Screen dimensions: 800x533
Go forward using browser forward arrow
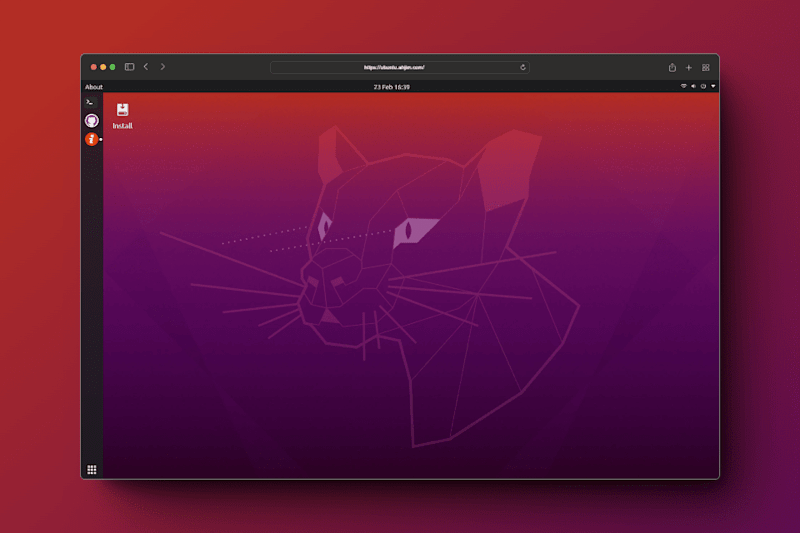163,67
